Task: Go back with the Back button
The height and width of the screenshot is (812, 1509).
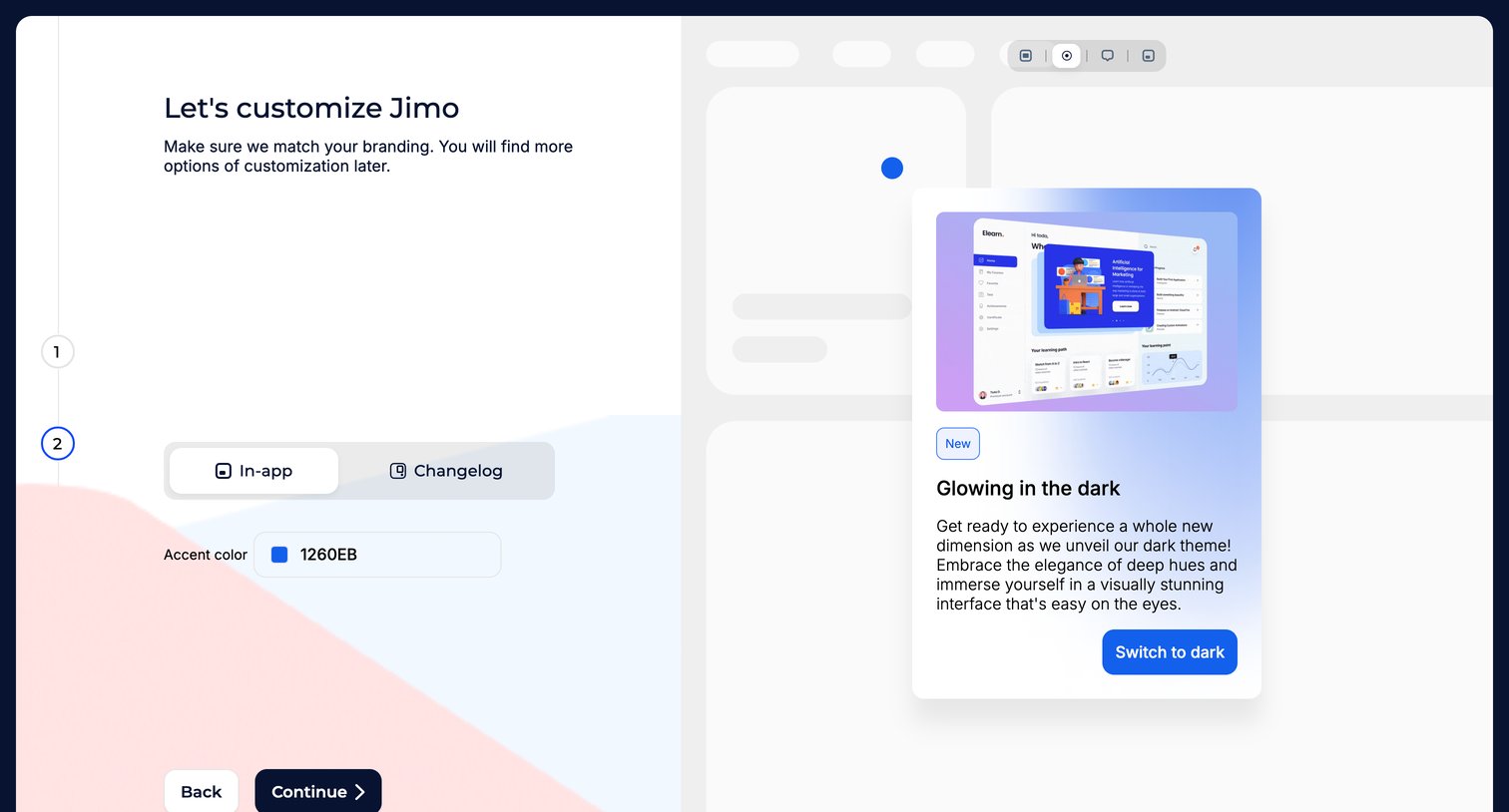Action: click(202, 791)
